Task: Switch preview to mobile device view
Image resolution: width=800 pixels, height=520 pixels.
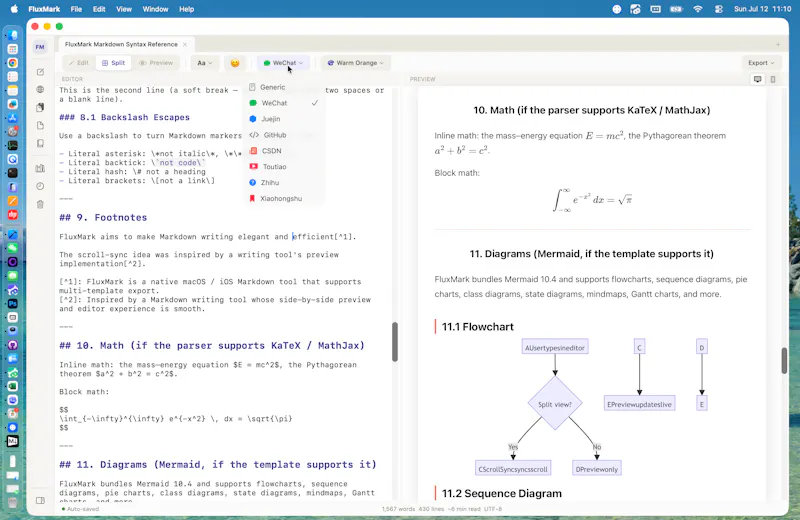Action: (x=773, y=79)
